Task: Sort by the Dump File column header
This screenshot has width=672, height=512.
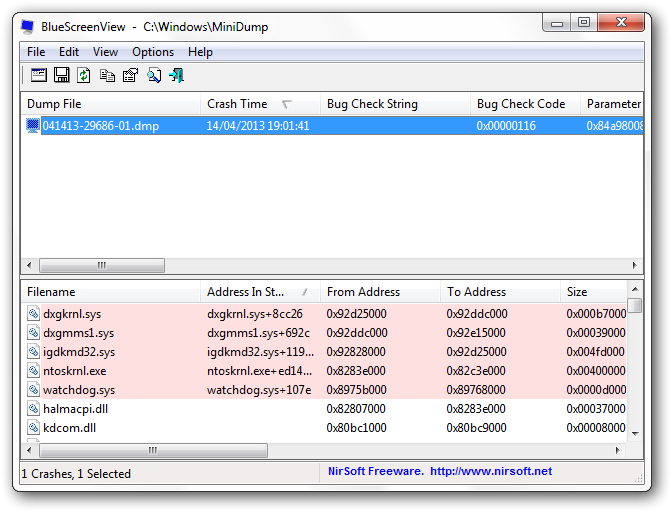Action: 111,104
